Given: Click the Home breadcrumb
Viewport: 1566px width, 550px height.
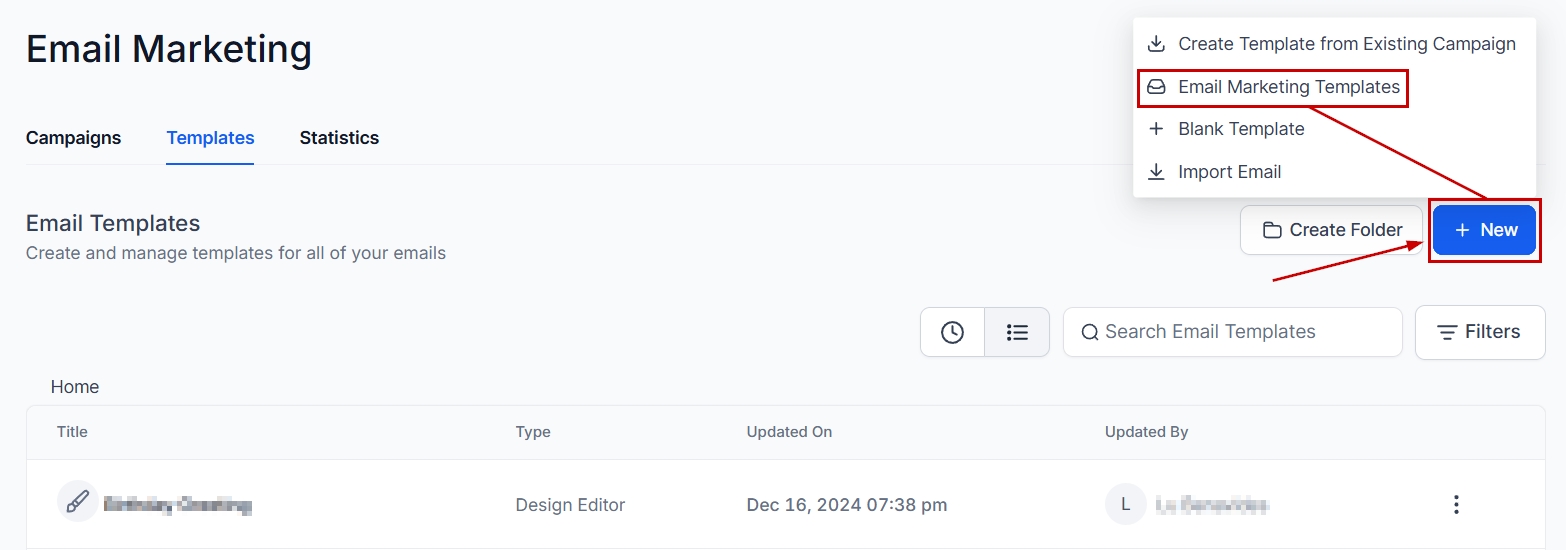Looking at the screenshot, I should point(75,387).
